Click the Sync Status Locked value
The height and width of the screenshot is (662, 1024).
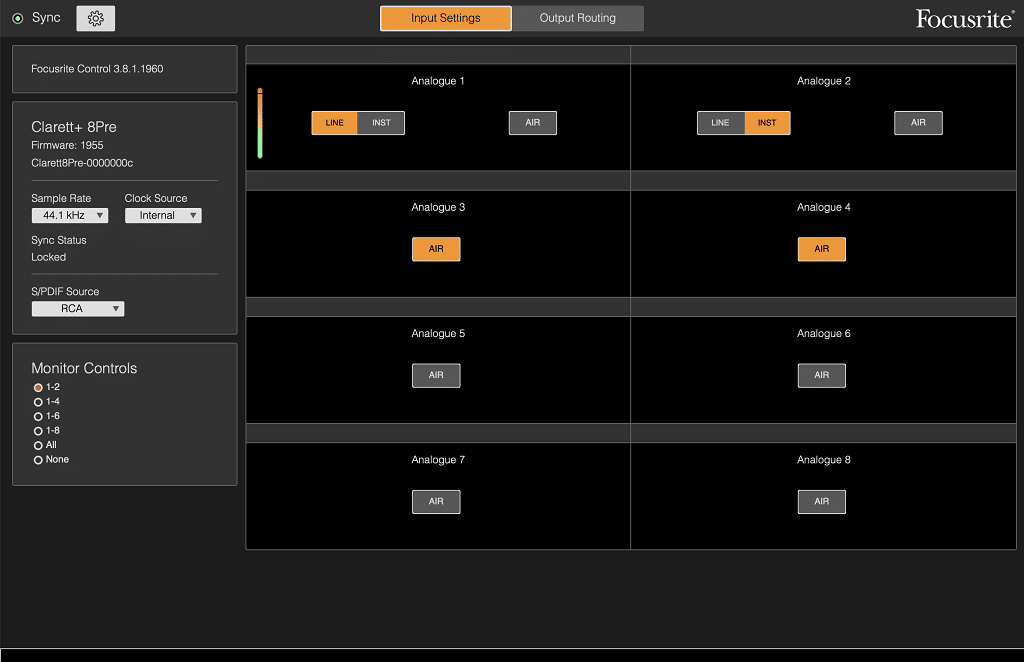(x=48, y=257)
